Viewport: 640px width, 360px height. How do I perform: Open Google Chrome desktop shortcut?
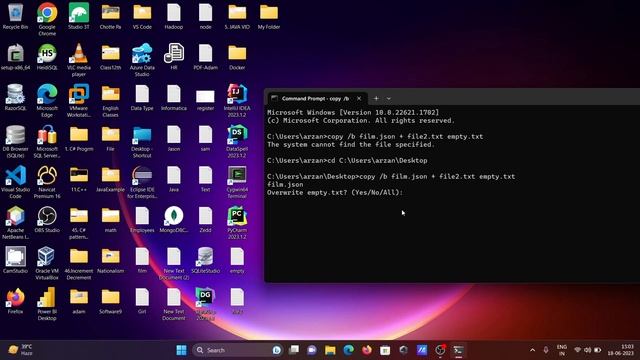point(47,18)
